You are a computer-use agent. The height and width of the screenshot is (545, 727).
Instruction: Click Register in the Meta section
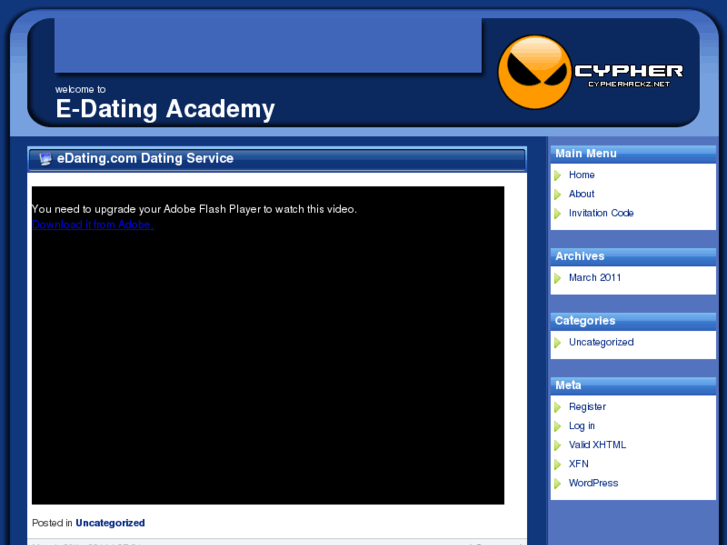(587, 407)
